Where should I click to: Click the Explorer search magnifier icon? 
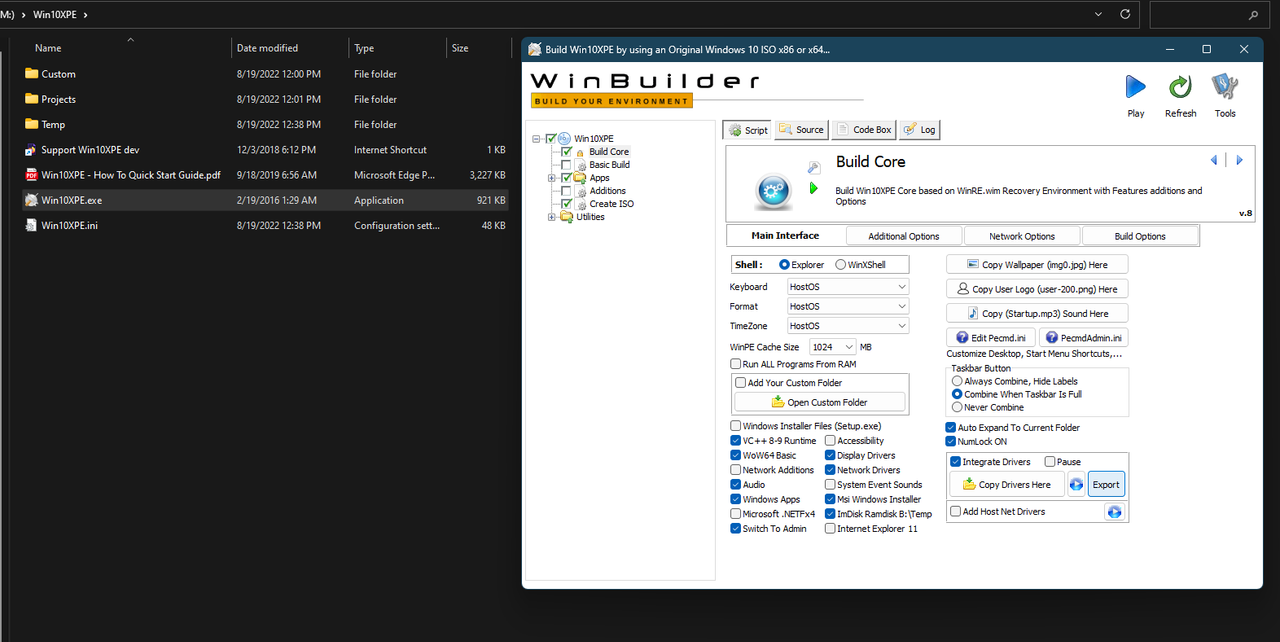coord(1254,15)
